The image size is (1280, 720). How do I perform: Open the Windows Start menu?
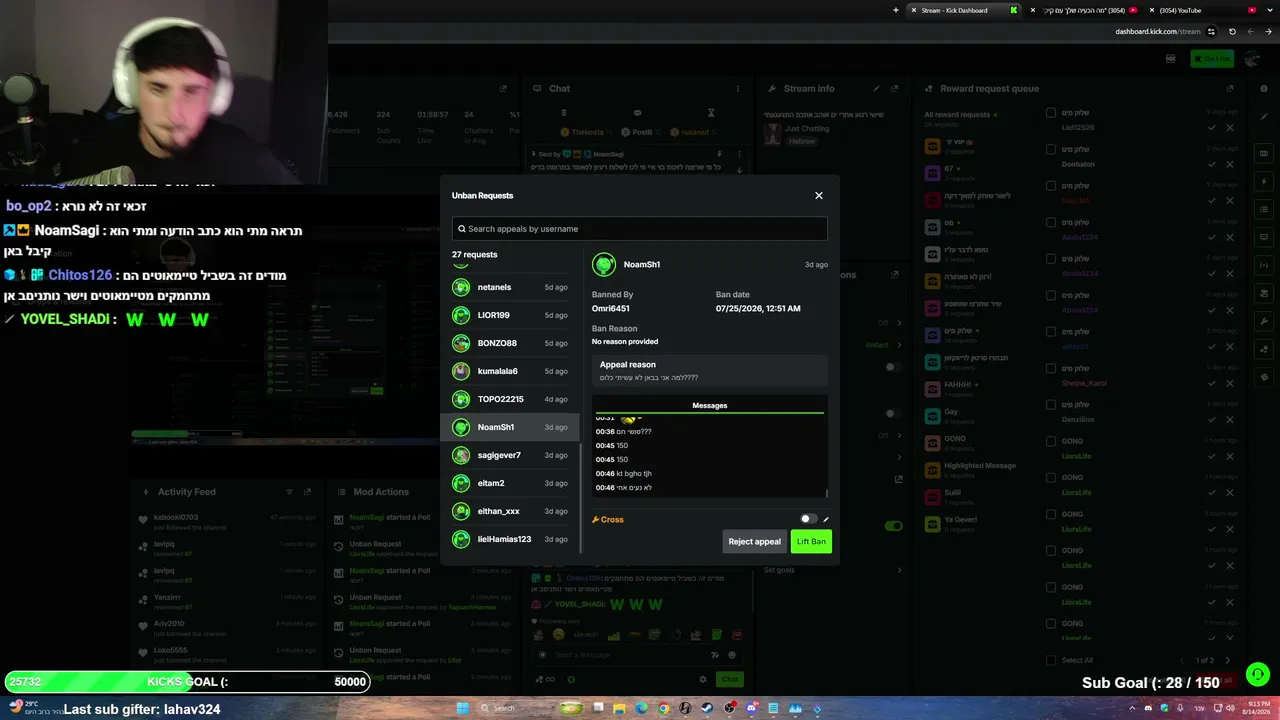coord(463,708)
